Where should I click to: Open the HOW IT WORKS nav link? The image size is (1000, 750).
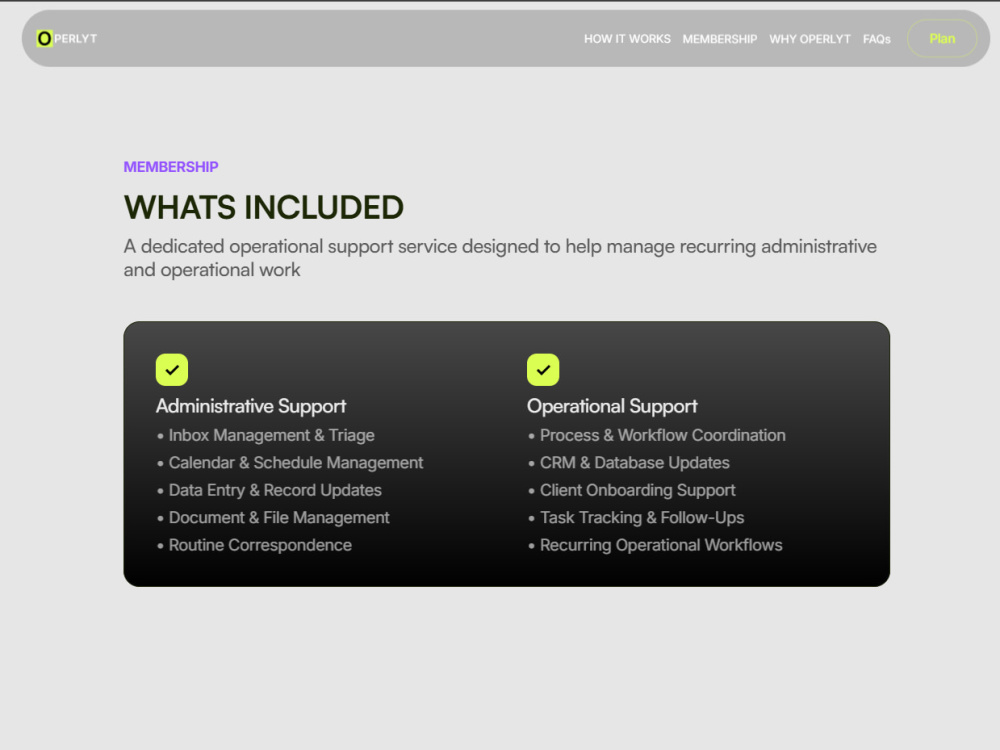pyautogui.click(x=627, y=39)
